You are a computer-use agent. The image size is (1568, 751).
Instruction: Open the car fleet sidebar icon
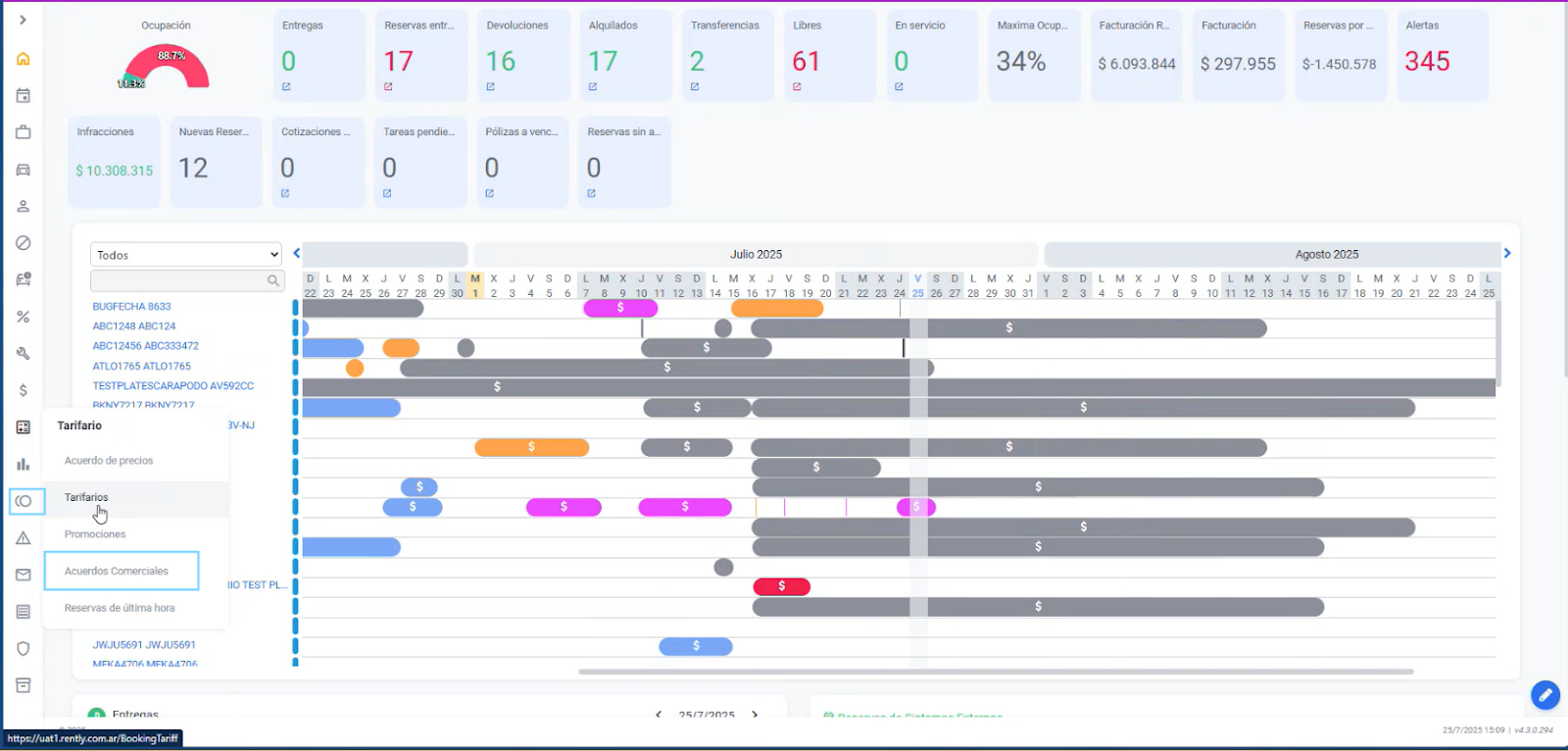(x=24, y=170)
